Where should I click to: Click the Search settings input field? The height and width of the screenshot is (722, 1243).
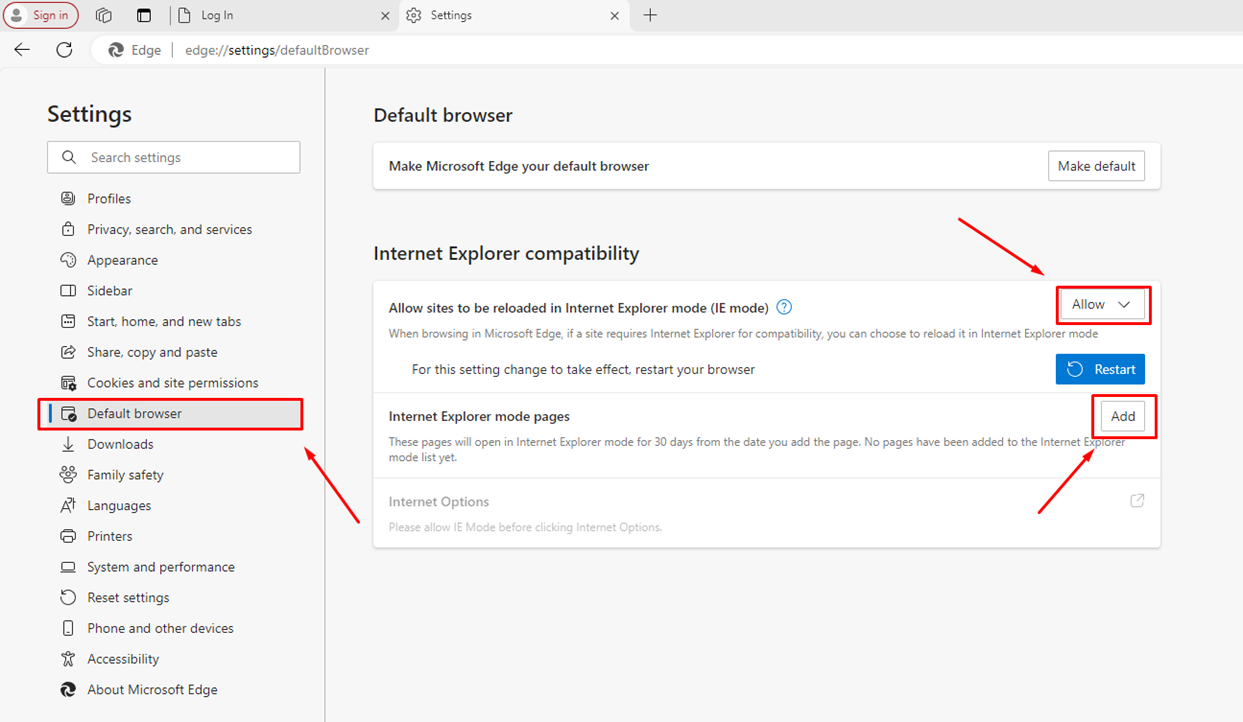tap(173, 157)
